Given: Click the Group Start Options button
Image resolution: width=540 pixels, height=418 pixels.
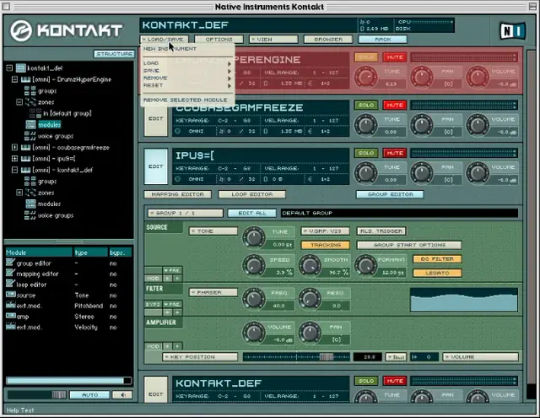Looking at the screenshot, I should pos(409,245).
